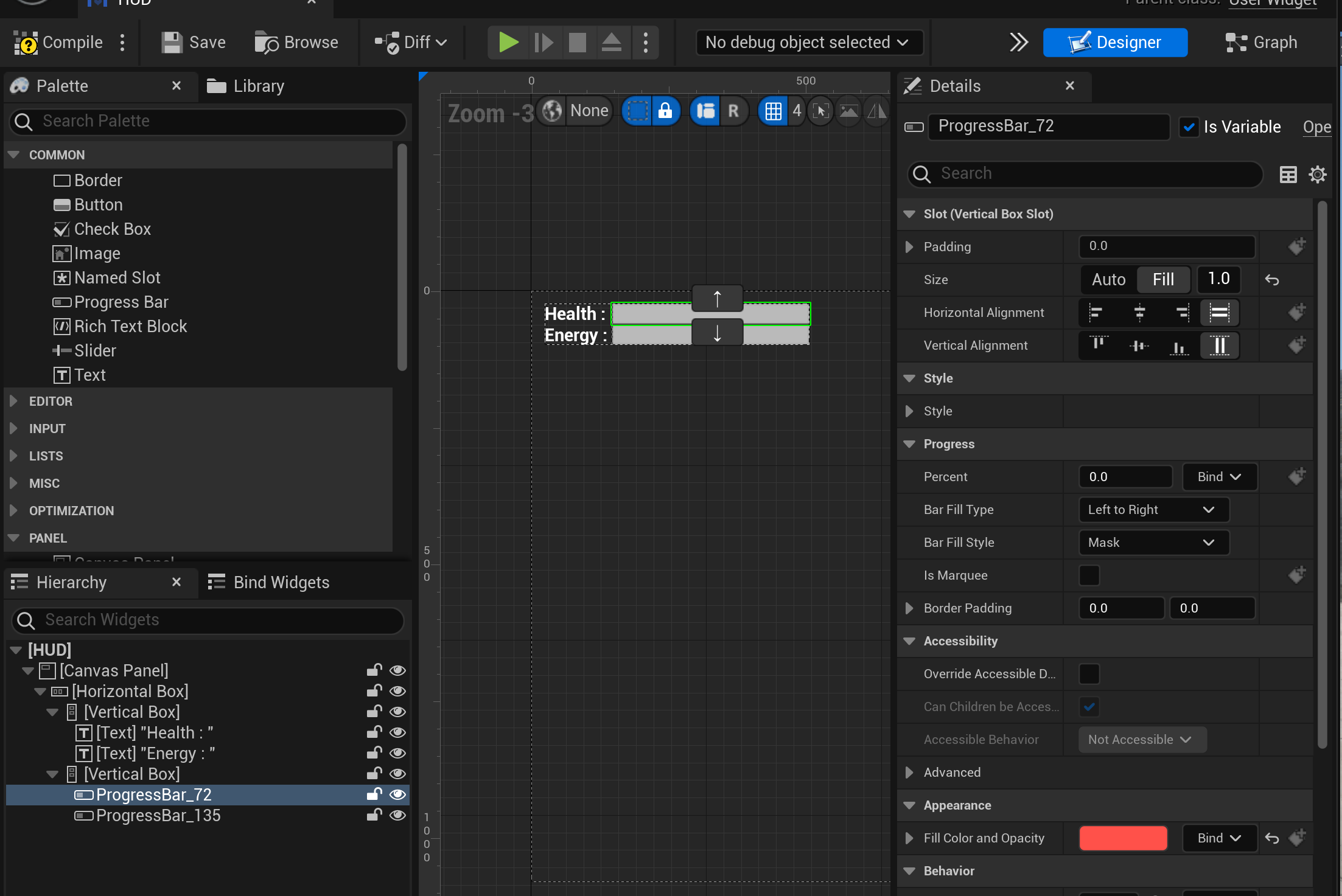Image resolution: width=1342 pixels, height=896 pixels.
Task: Toggle the Is Variable checkbox
Action: 1189,127
